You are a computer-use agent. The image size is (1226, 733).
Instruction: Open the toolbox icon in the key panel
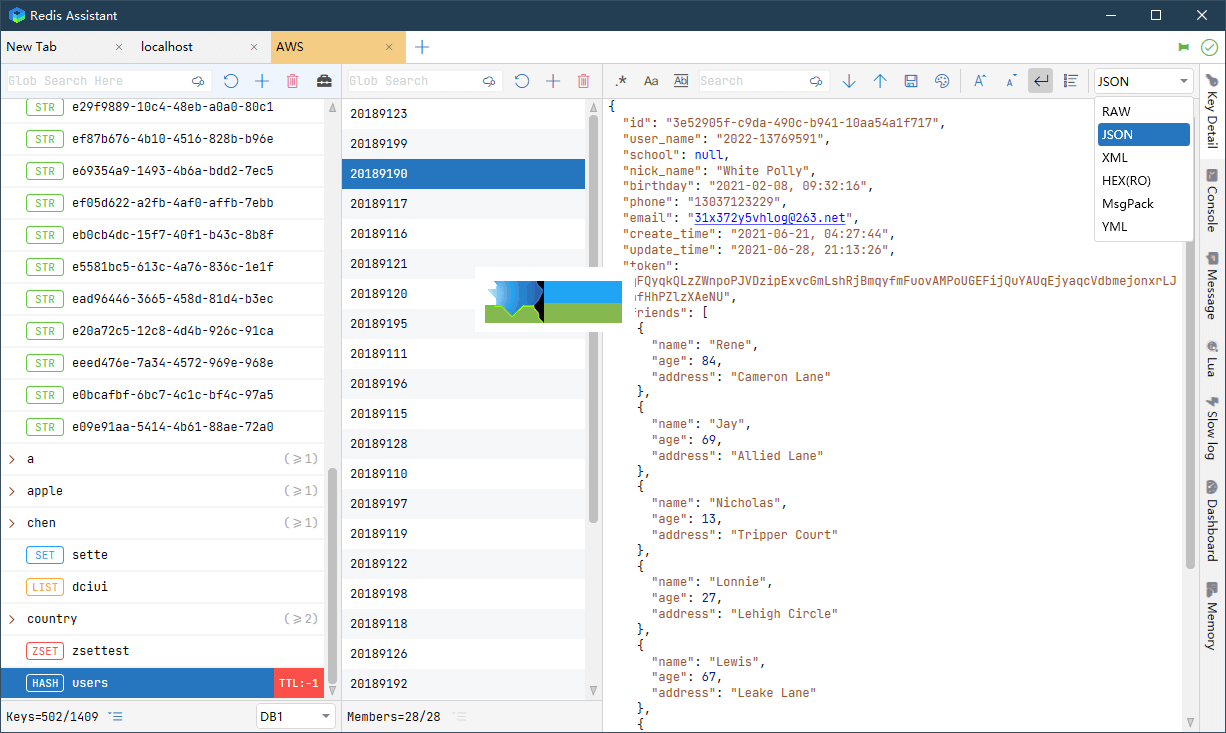[325, 81]
